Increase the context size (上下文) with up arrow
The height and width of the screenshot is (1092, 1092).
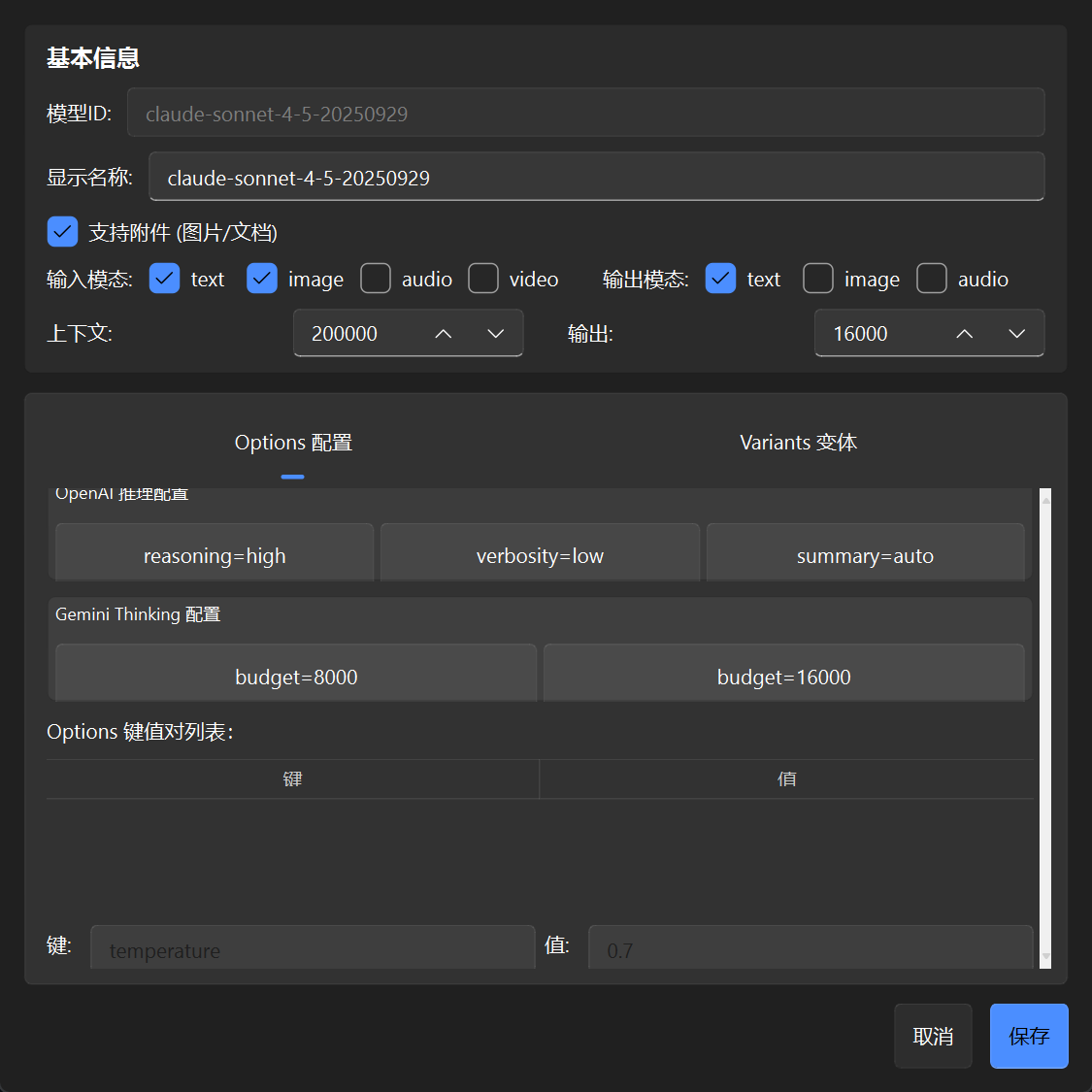(x=443, y=334)
